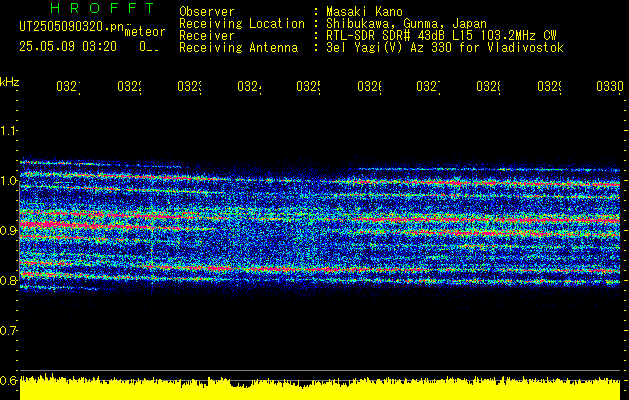Click the Receiving Location field label
Screen dimensions: 629x400
242,23
